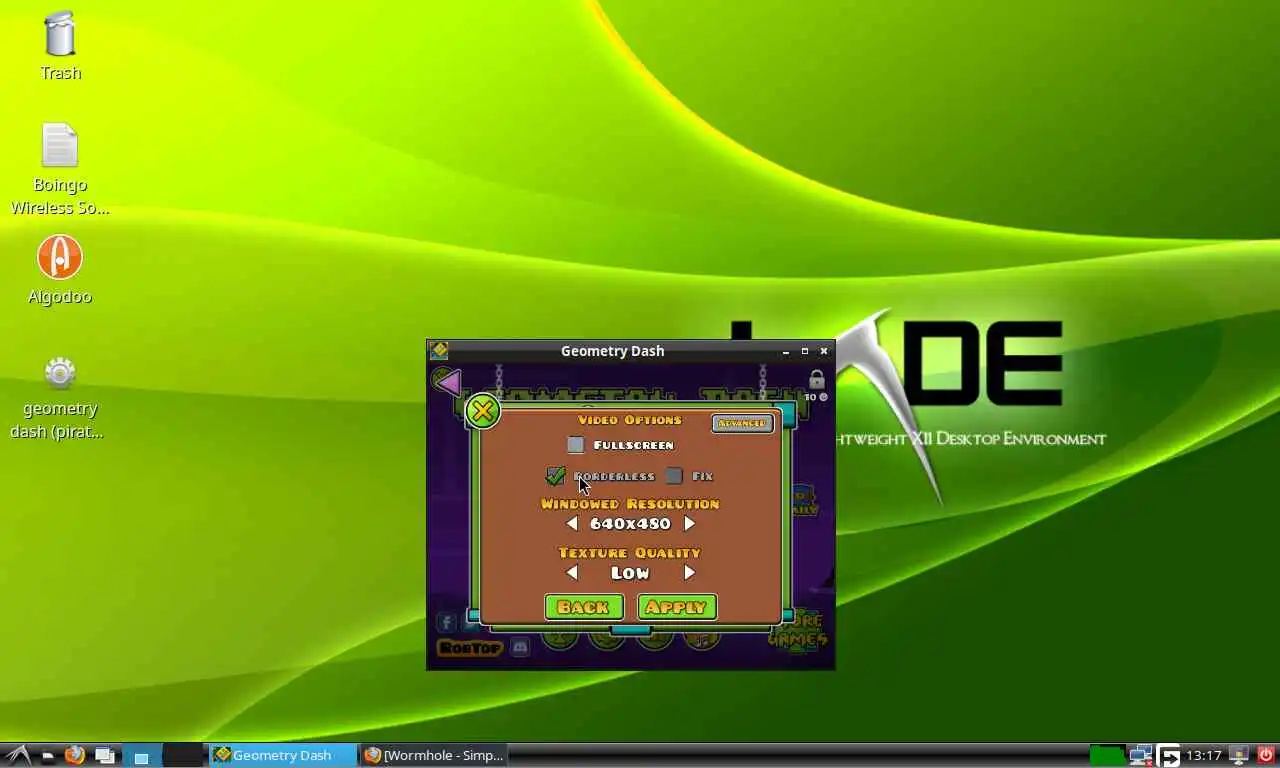The image size is (1280, 768).
Task: Open the Geometry Dash window menu icon
Action: tap(438, 350)
